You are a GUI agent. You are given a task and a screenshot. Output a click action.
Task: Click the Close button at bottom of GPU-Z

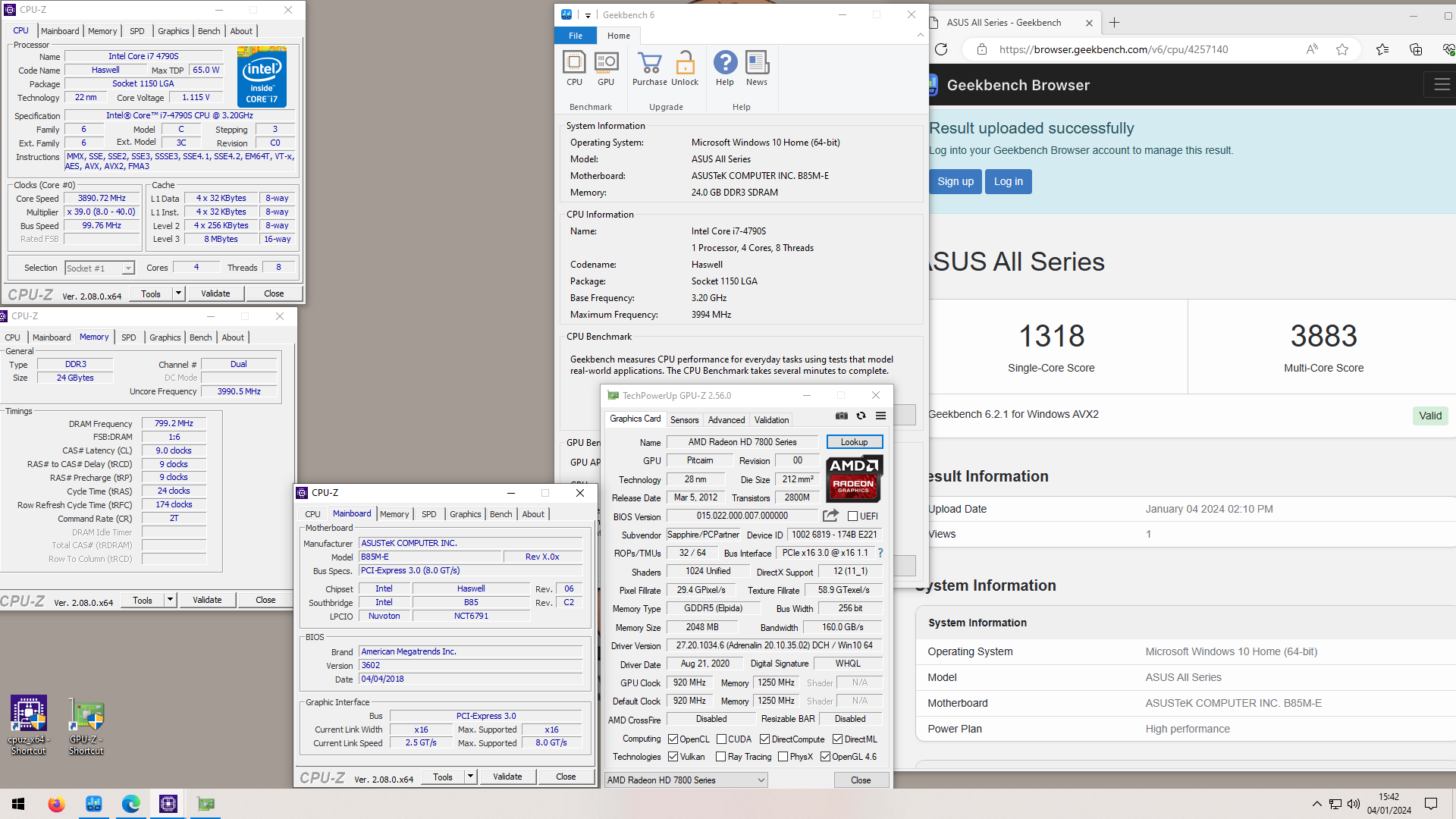(861, 780)
